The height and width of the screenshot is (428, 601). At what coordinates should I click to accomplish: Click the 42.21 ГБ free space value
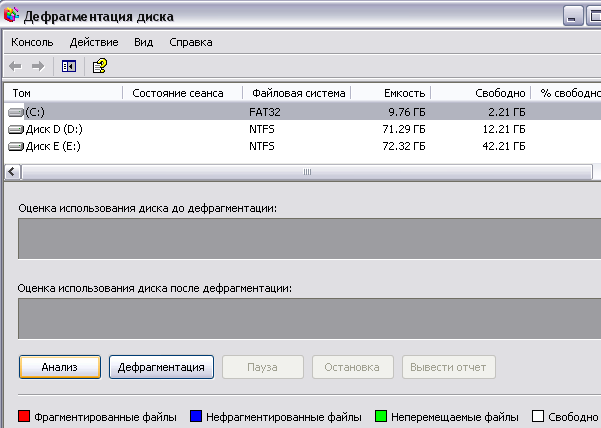pyautogui.click(x=504, y=146)
